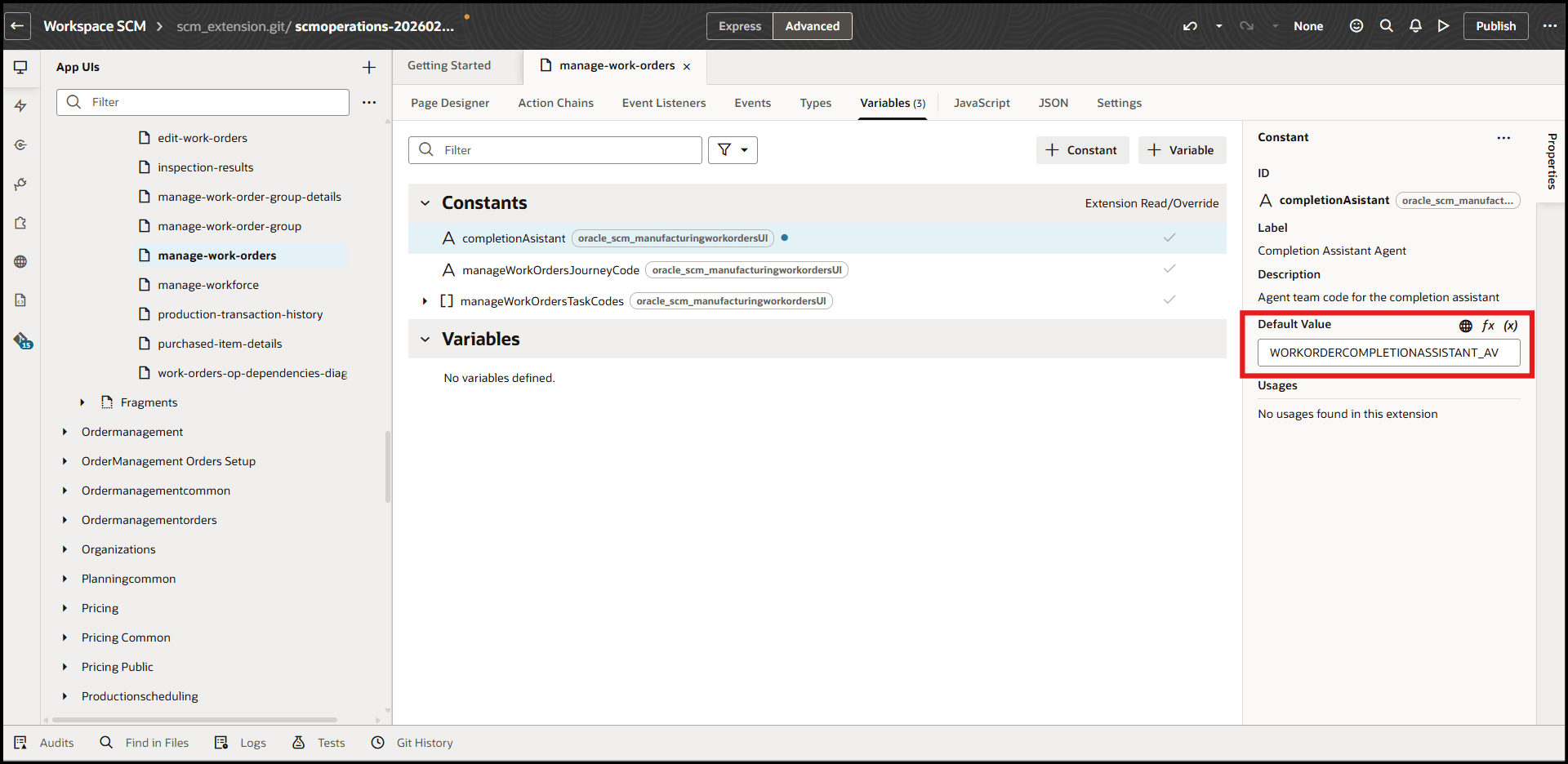Viewport: 1568px width, 764px height.
Task: Select Express mode
Action: click(740, 26)
